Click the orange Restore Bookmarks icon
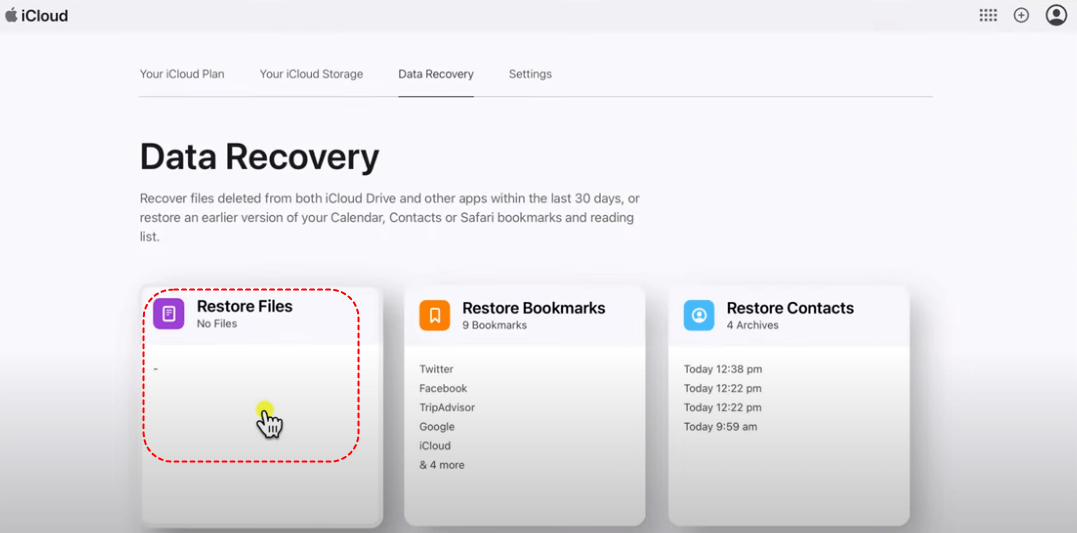The height and width of the screenshot is (533, 1077). tap(435, 315)
